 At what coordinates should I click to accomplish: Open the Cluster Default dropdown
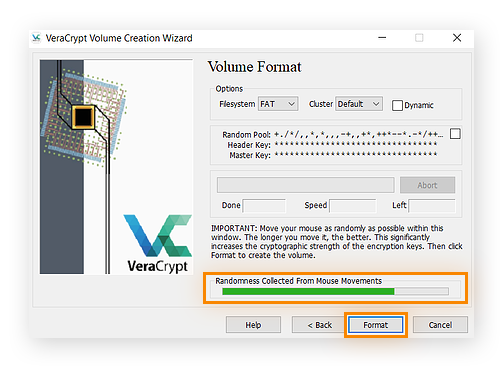click(359, 104)
